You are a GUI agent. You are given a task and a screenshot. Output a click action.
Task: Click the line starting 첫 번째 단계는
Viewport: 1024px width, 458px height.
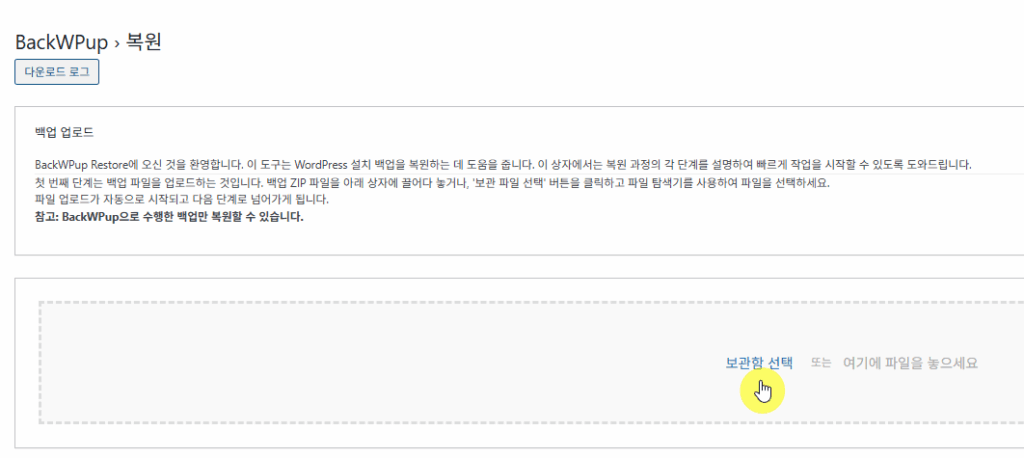pos(432,182)
